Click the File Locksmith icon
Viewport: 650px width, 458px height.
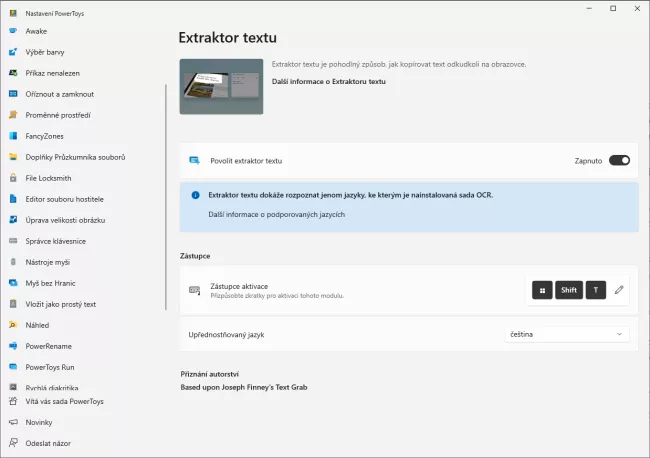[x=13, y=177]
